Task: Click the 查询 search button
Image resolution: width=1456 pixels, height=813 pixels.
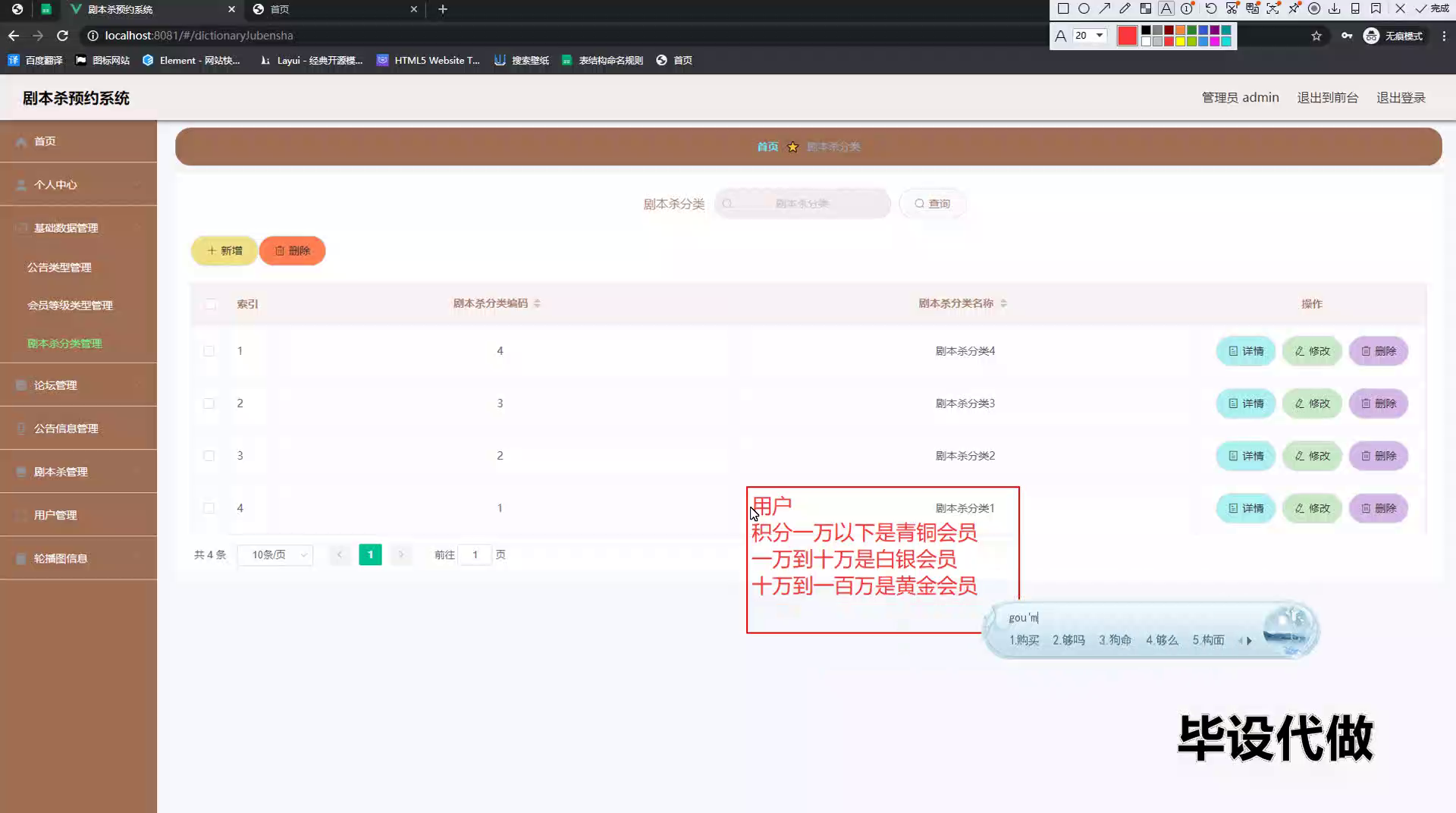Action: [x=932, y=203]
